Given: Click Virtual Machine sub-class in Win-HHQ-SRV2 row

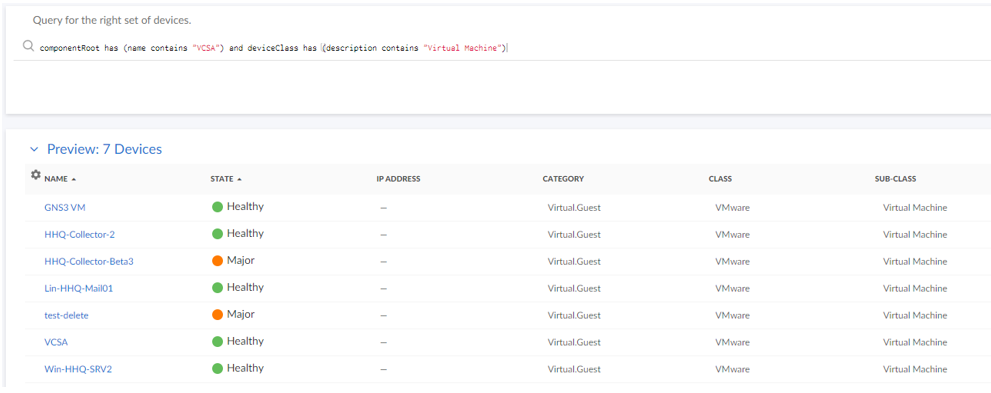Looking at the screenshot, I should 915,369.
